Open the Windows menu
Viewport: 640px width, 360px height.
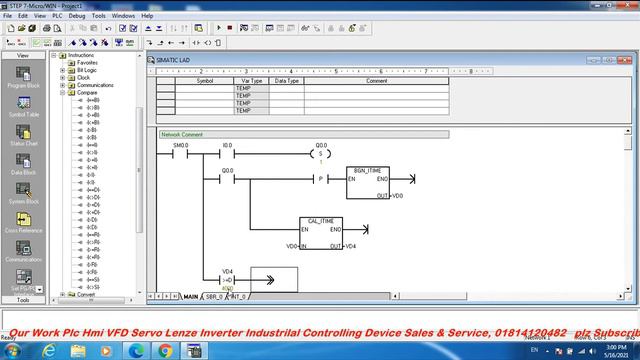point(123,16)
